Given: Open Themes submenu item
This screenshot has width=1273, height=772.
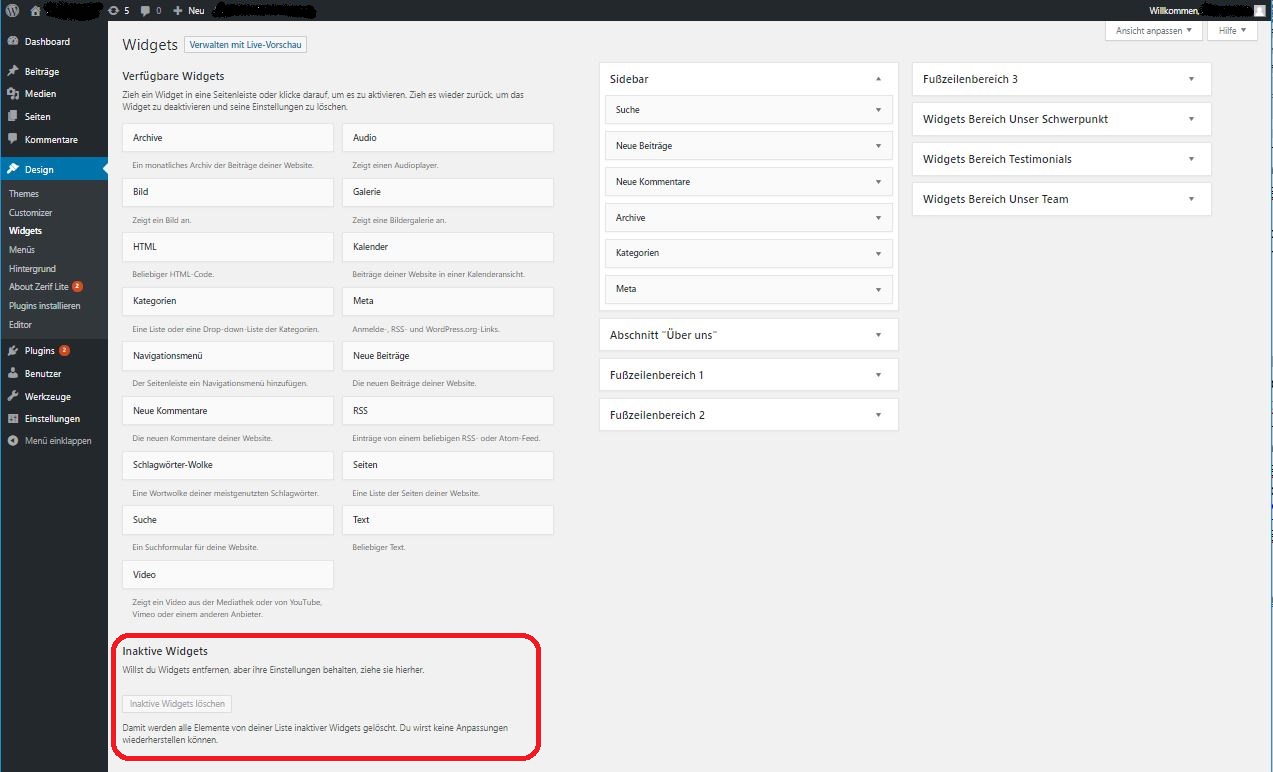Looking at the screenshot, I should 24,194.
